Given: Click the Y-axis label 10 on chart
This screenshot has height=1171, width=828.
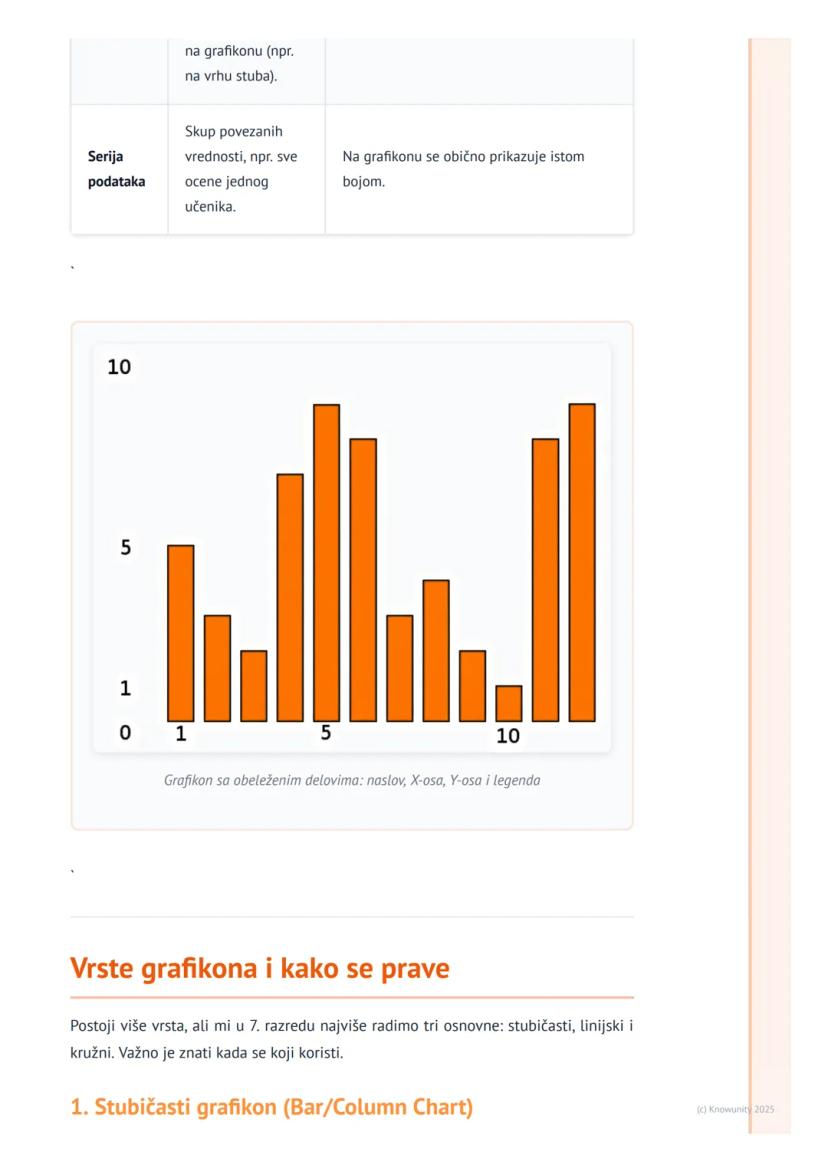Looking at the screenshot, I should (x=119, y=367).
